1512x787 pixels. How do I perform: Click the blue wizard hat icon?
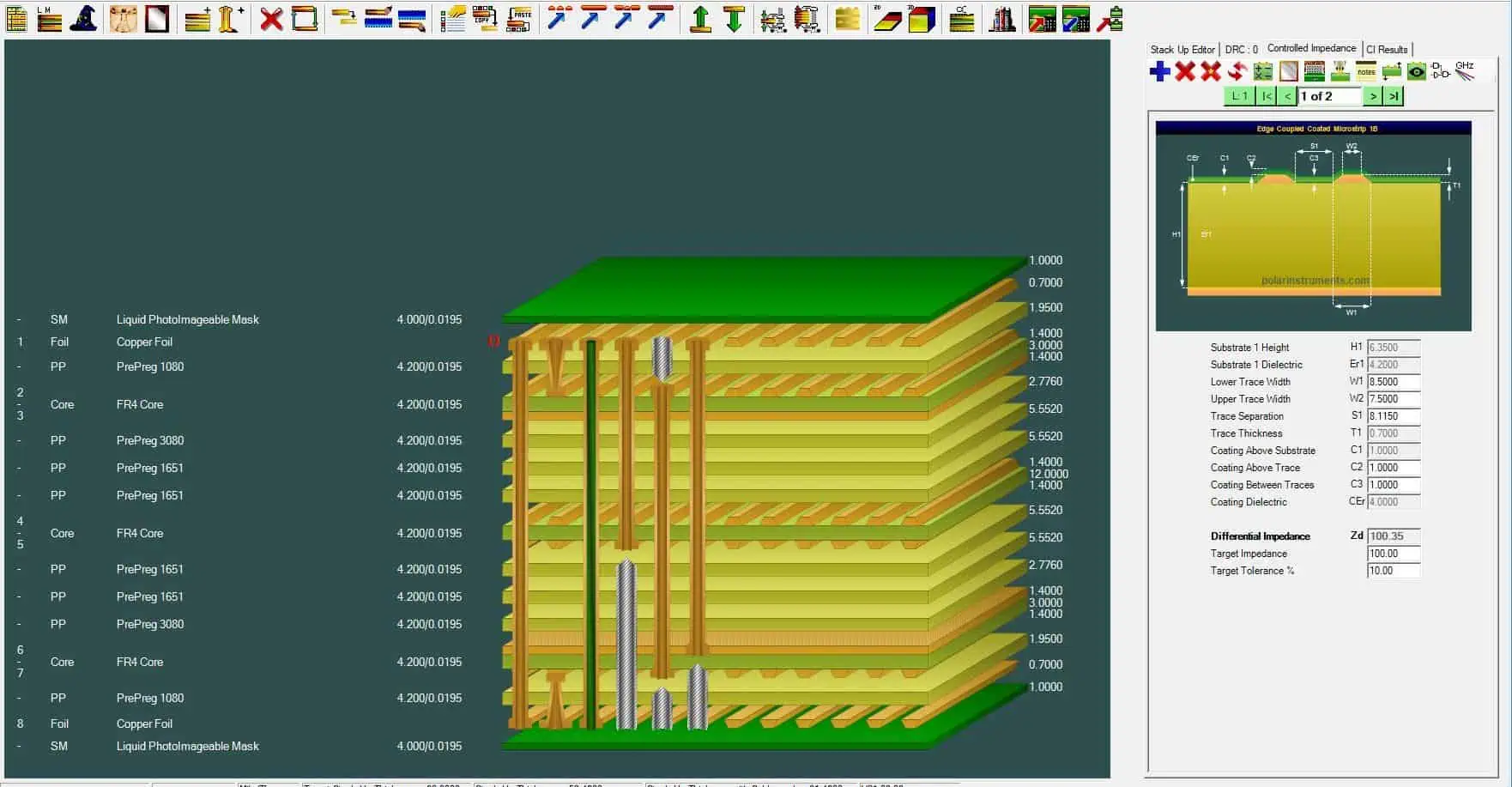click(x=83, y=19)
